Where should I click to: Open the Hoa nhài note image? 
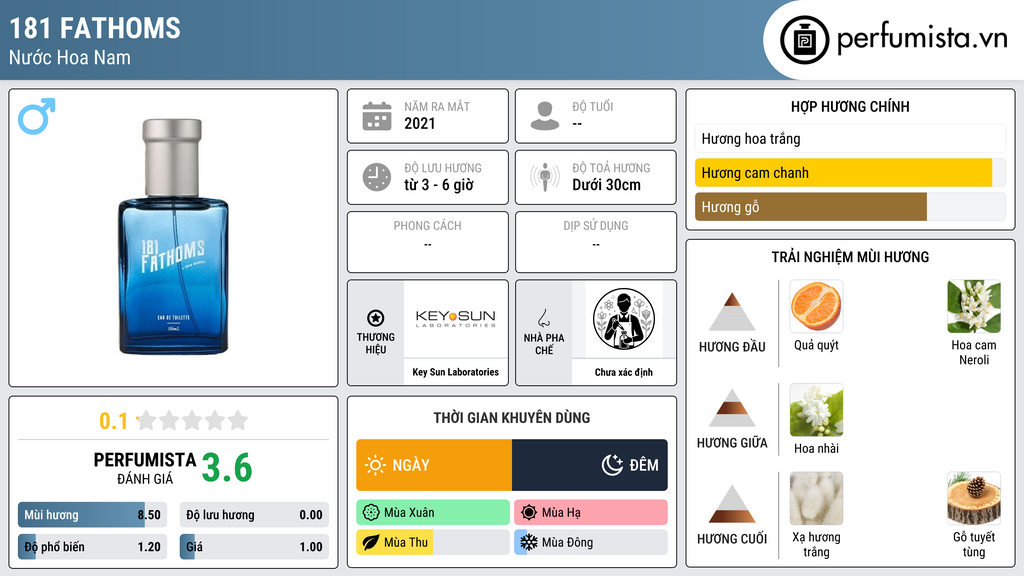pyautogui.click(x=816, y=409)
